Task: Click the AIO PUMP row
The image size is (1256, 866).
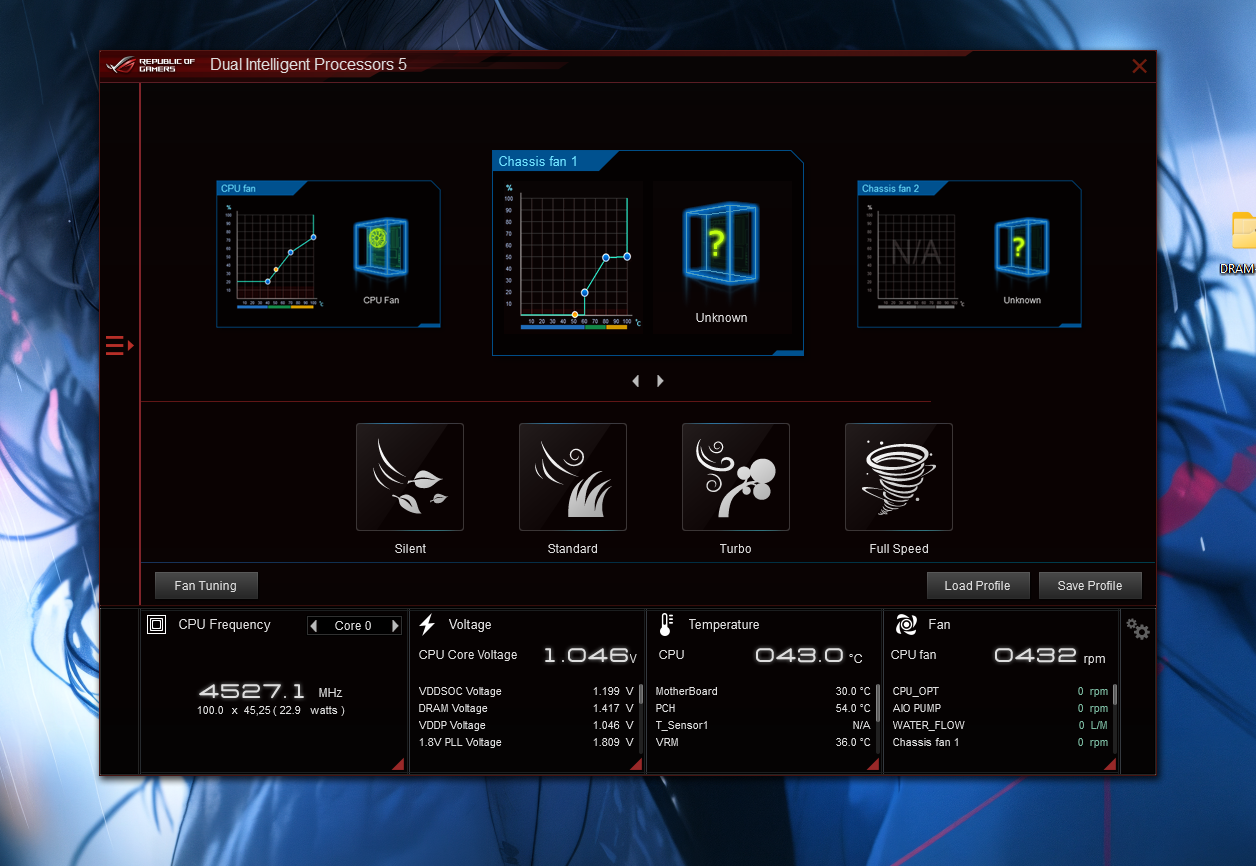Action: [x=1000, y=709]
